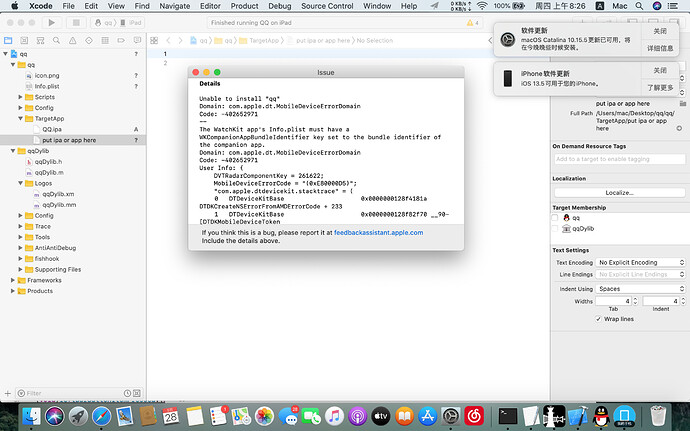690x431 pixels.
Task: Toggle the Wrap lines checkbox
Action: [598, 319]
